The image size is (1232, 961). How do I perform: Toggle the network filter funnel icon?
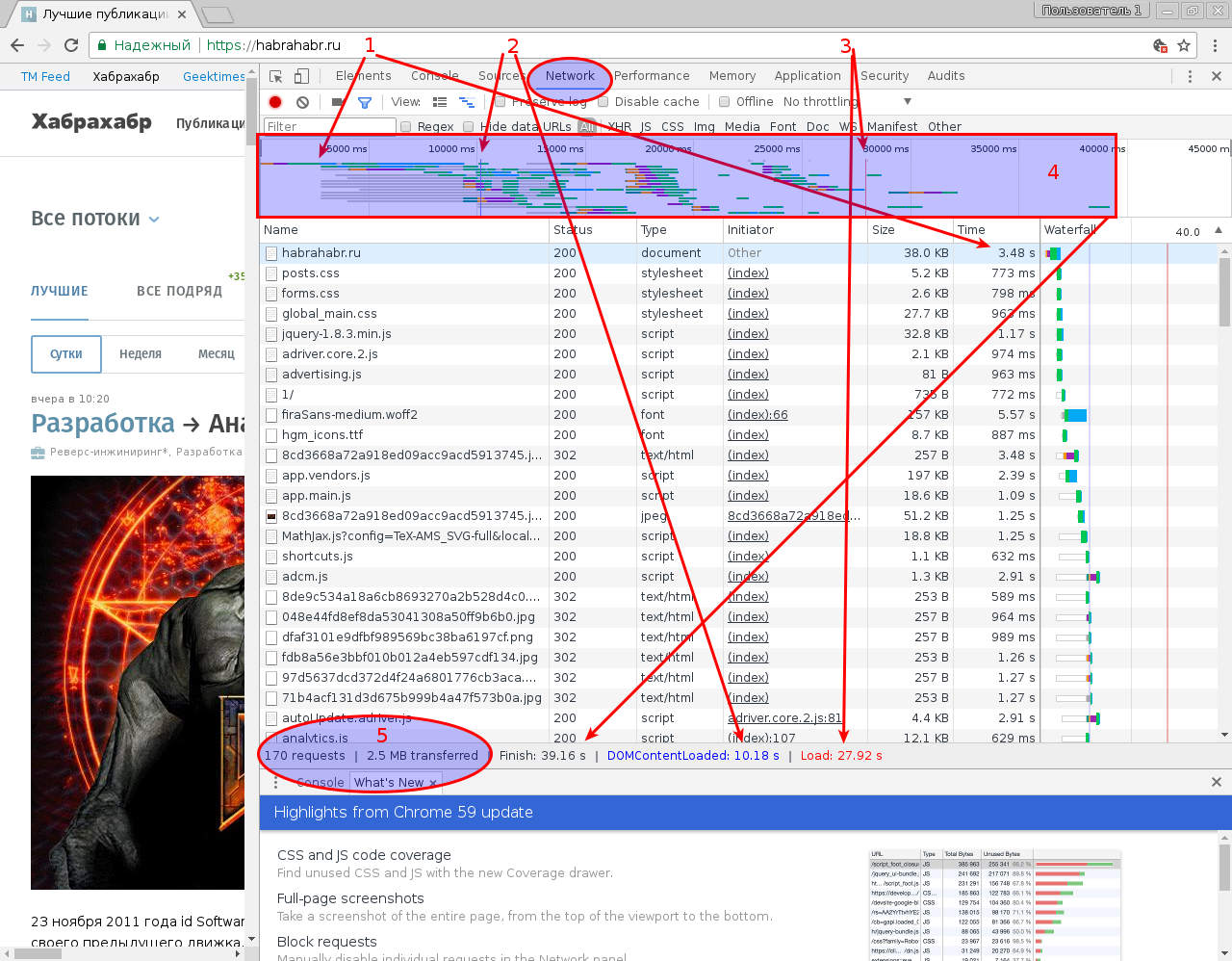pyautogui.click(x=365, y=102)
